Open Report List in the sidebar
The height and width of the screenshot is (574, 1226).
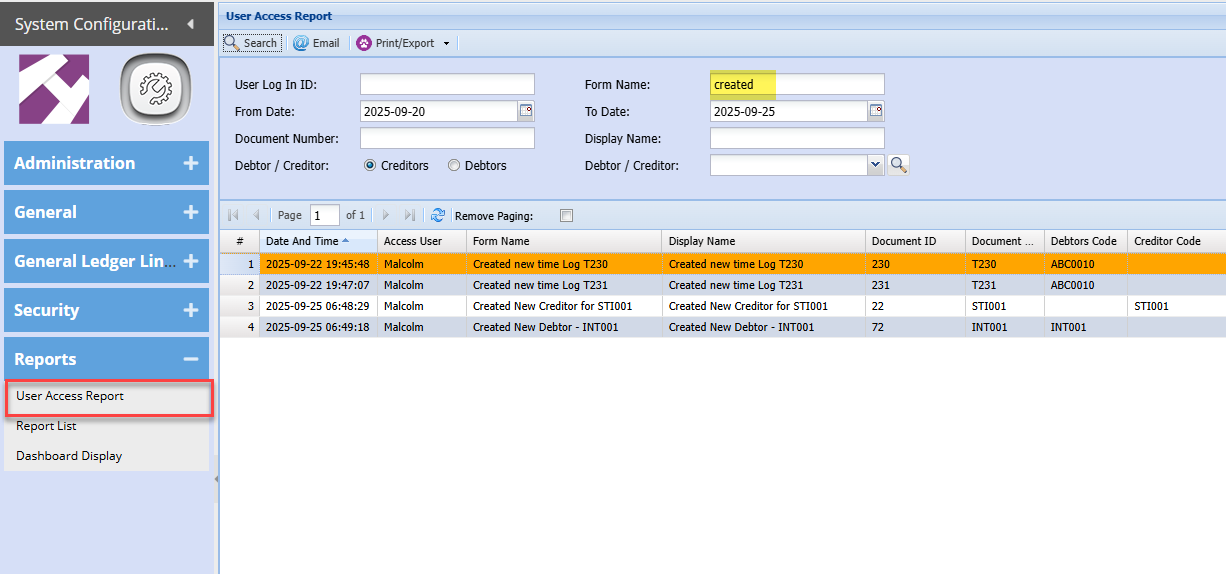pos(46,426)
